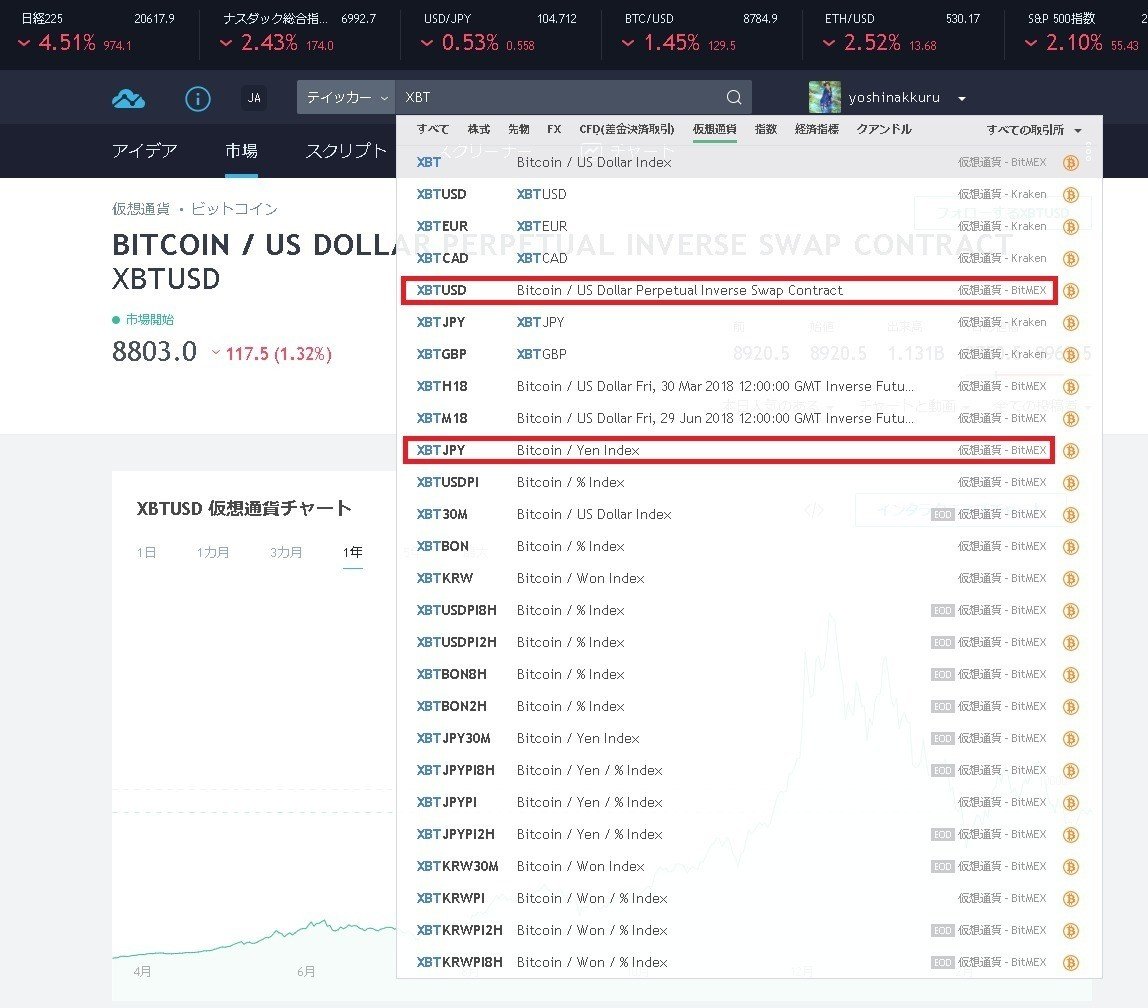Click the Bitcoin icon beside the XBTH18 futures entry
This screenshot has width=1148, height=1008.
[x=1071, y=386]
